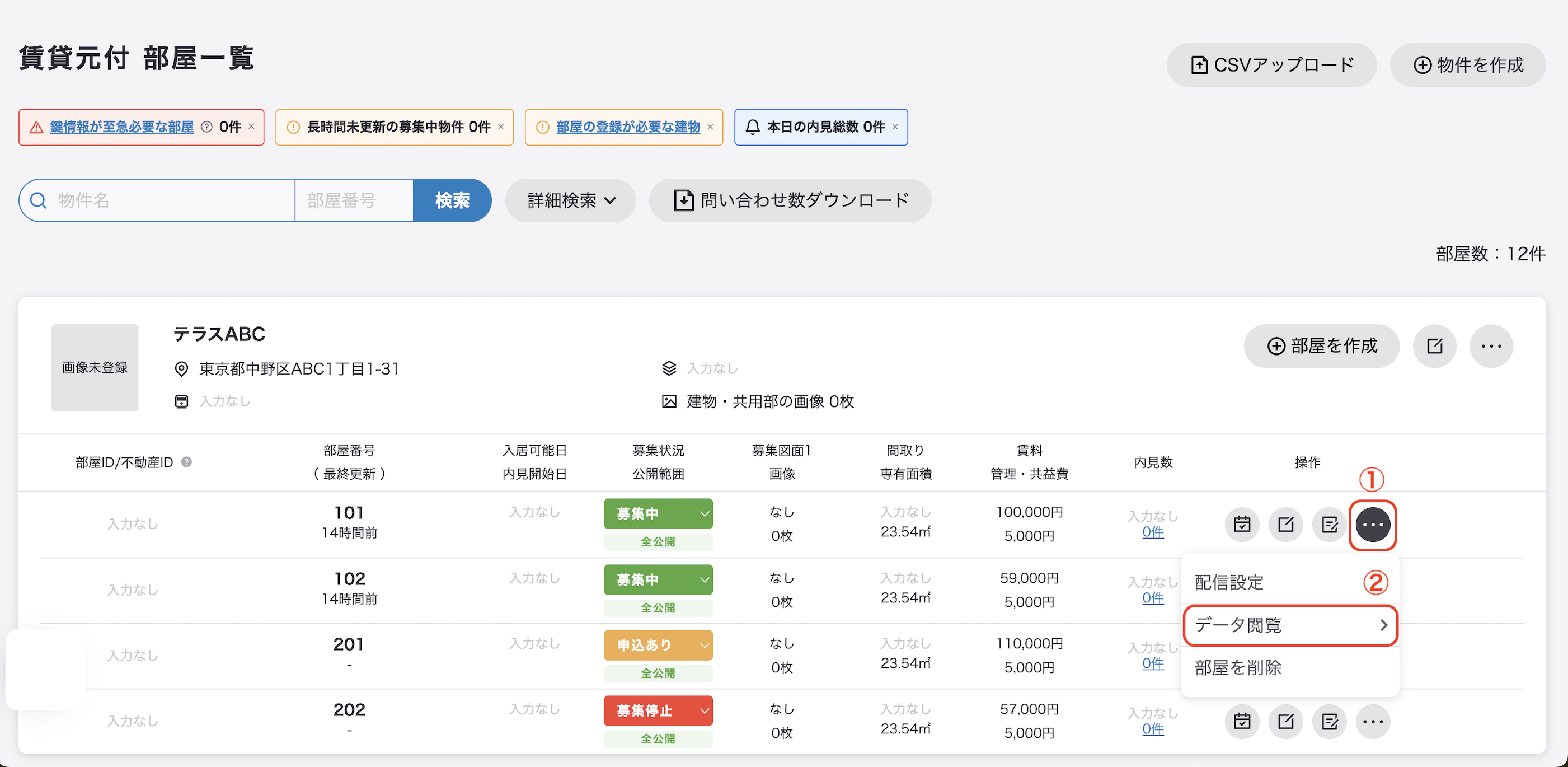Click the 募集状況 column header

point(658,451)
